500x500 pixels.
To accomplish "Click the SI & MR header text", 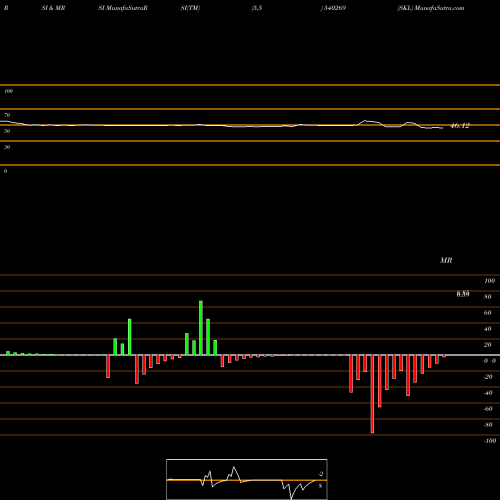I will click(x=53, y=8).
